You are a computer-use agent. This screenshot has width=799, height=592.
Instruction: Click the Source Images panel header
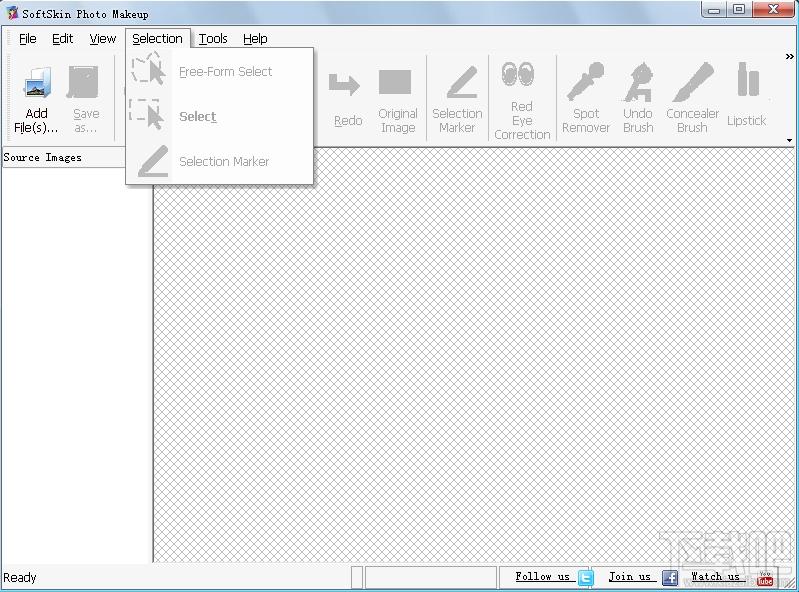pyautogui.click(x=63, y=157)
